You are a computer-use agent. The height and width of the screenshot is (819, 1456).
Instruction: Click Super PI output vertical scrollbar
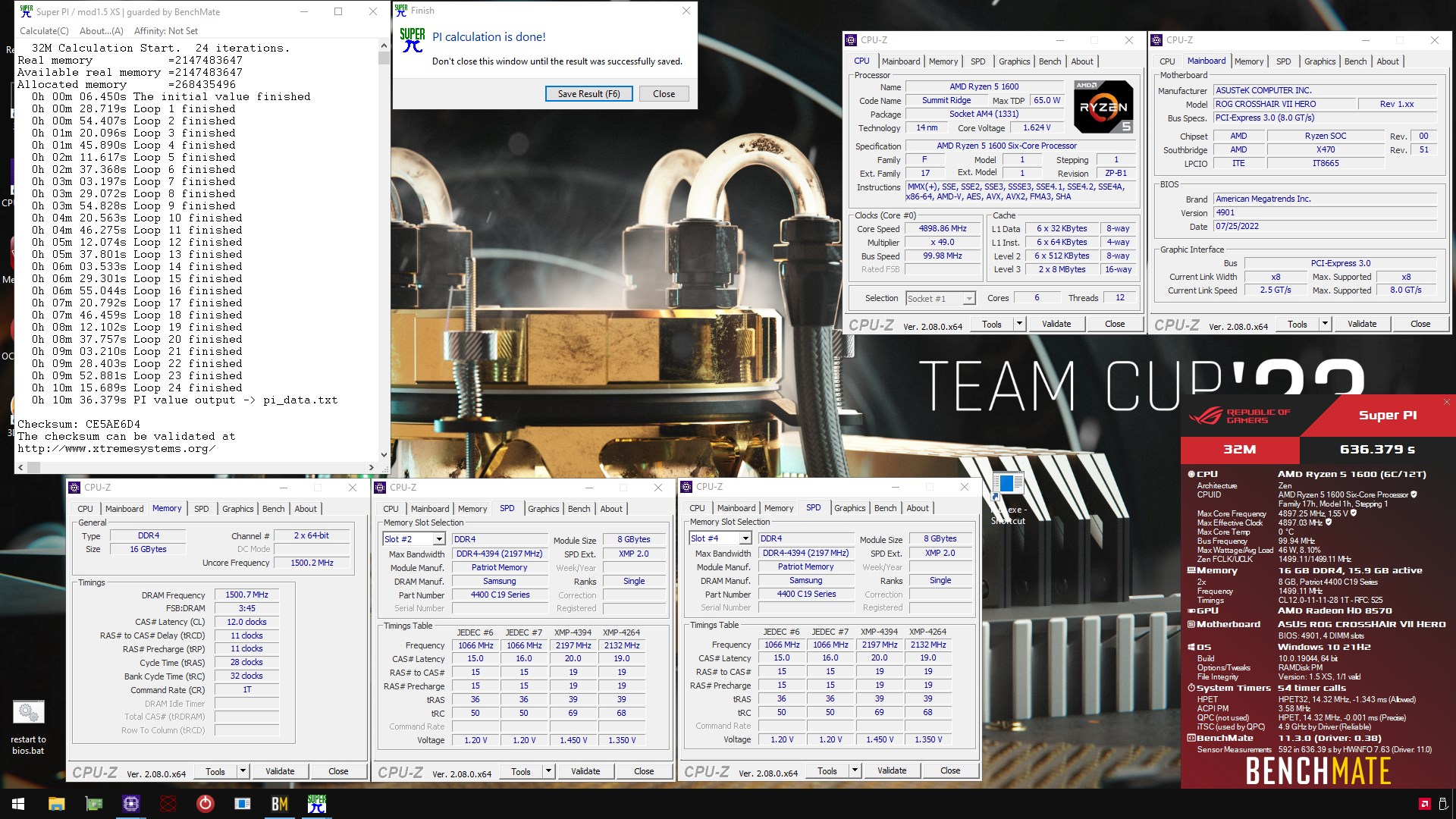click(384, 250)
